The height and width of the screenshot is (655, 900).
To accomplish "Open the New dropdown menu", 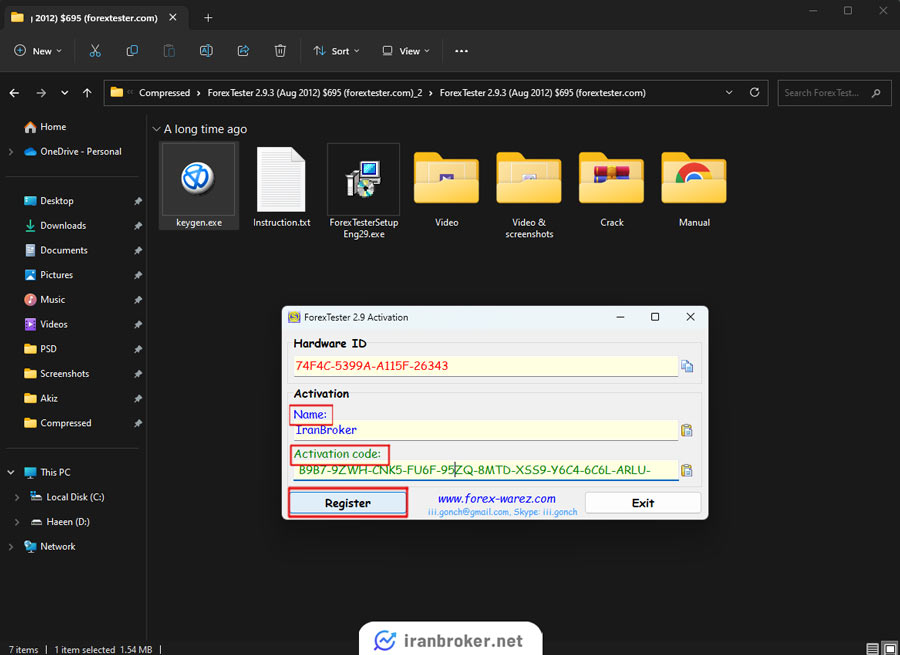I will tap(38, 51).
